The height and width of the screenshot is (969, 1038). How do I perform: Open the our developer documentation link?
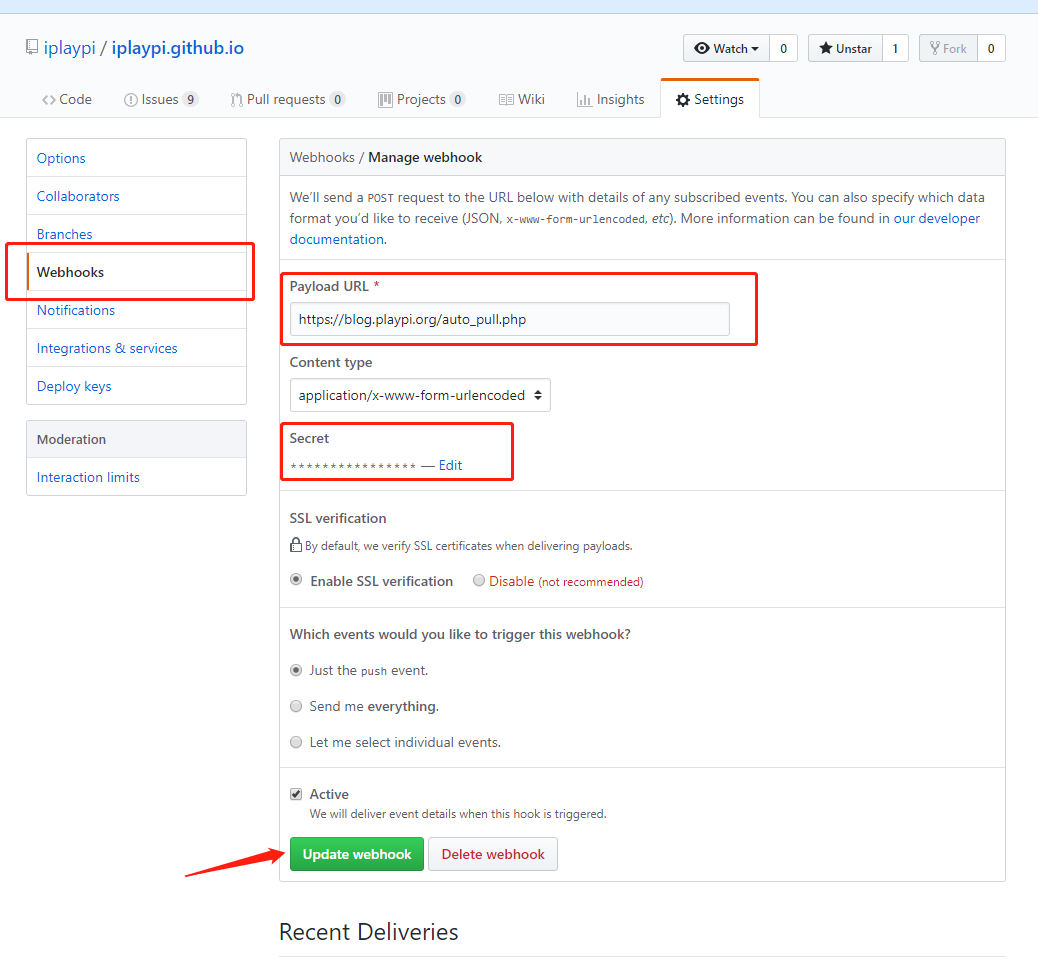click(936, 218)
